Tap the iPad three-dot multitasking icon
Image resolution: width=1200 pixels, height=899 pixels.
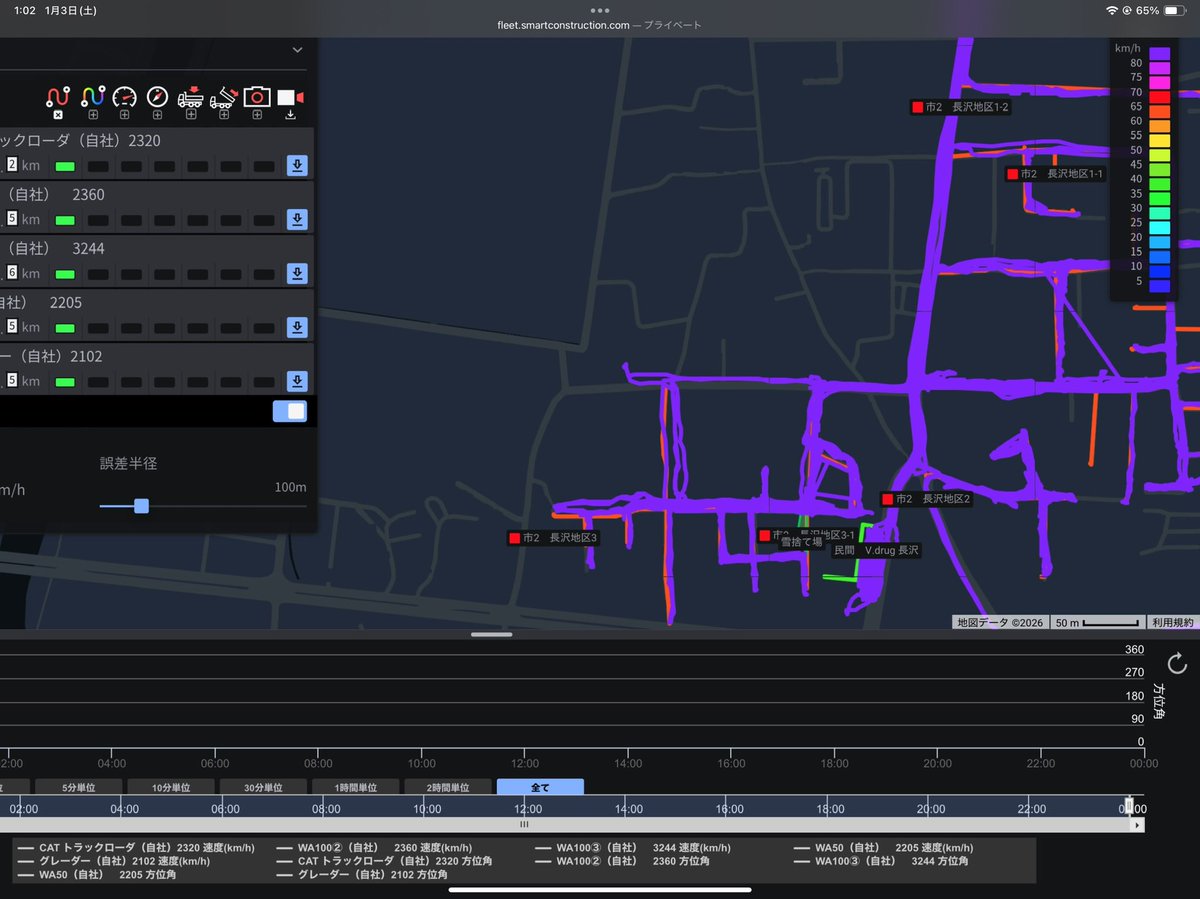point(600,10)
